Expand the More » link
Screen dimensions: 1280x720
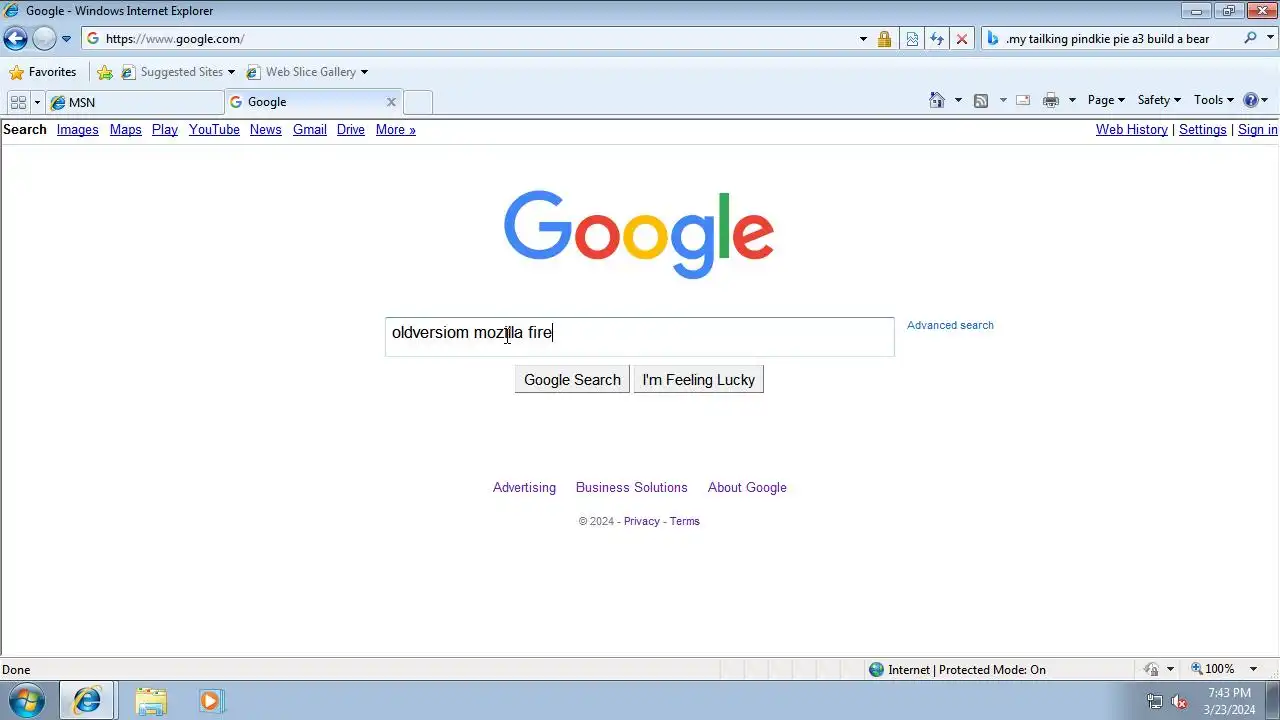395,130
